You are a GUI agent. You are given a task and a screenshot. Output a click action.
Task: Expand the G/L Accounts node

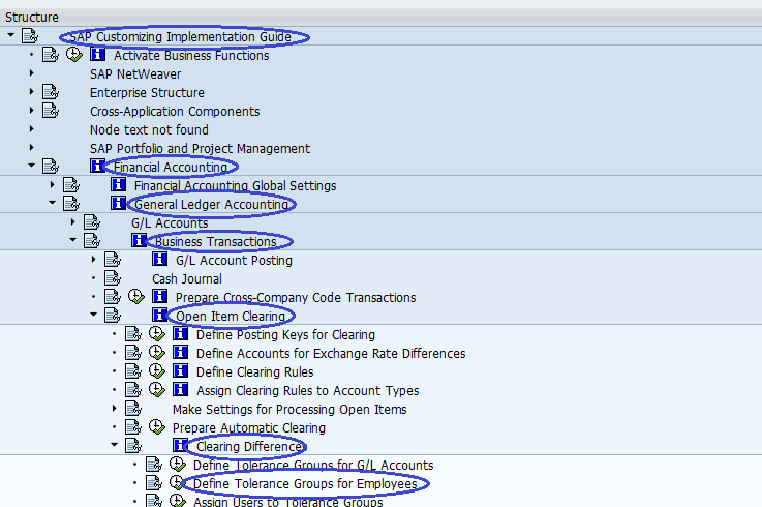pyautogui.click(x=73, y=222)
